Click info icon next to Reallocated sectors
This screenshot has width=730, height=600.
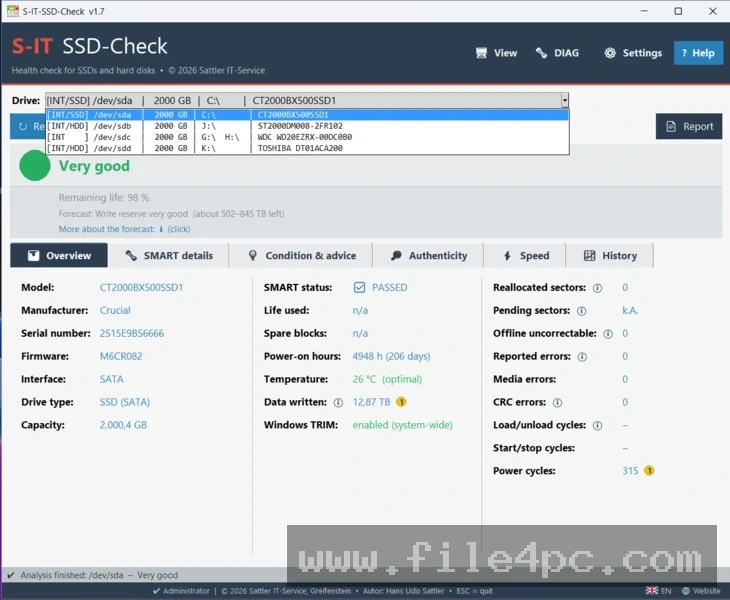click(597, 288)
